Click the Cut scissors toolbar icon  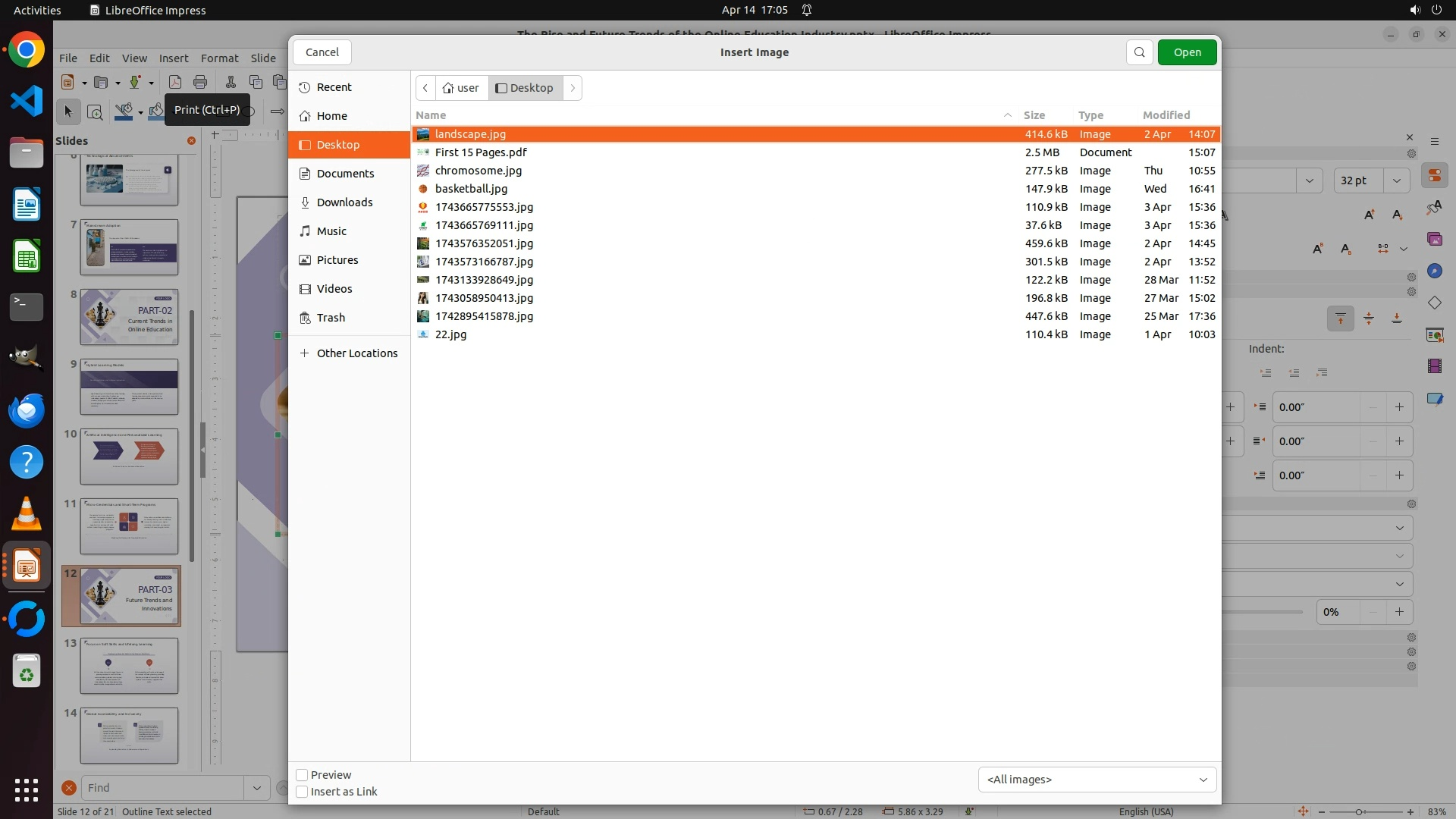click(231, 82)
